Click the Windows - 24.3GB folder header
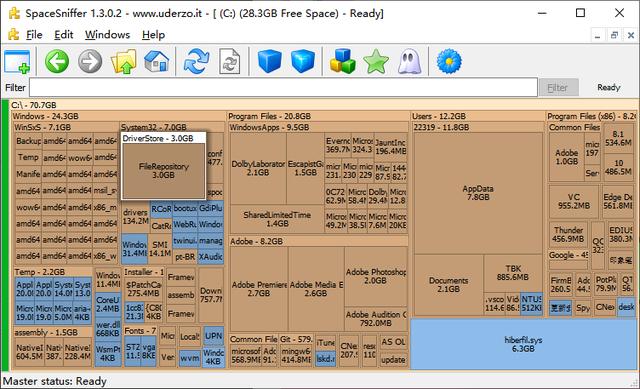 point(118,116)
